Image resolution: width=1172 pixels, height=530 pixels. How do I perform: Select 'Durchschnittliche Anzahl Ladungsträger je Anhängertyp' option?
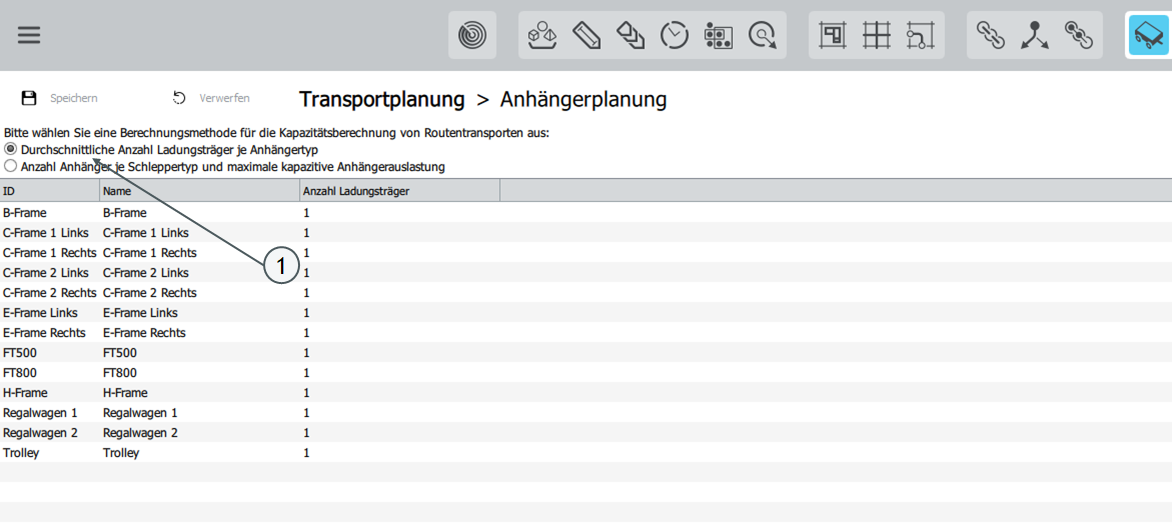pyautogui.click(x=11, y=149)
